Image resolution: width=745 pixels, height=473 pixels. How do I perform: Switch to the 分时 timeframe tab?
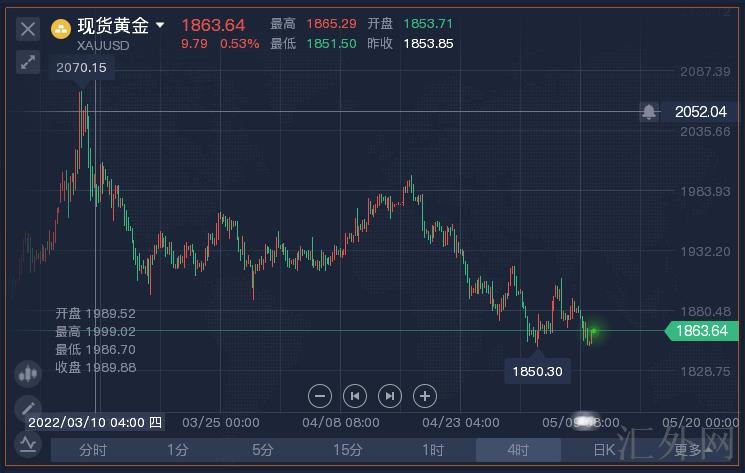coord(93,450)
